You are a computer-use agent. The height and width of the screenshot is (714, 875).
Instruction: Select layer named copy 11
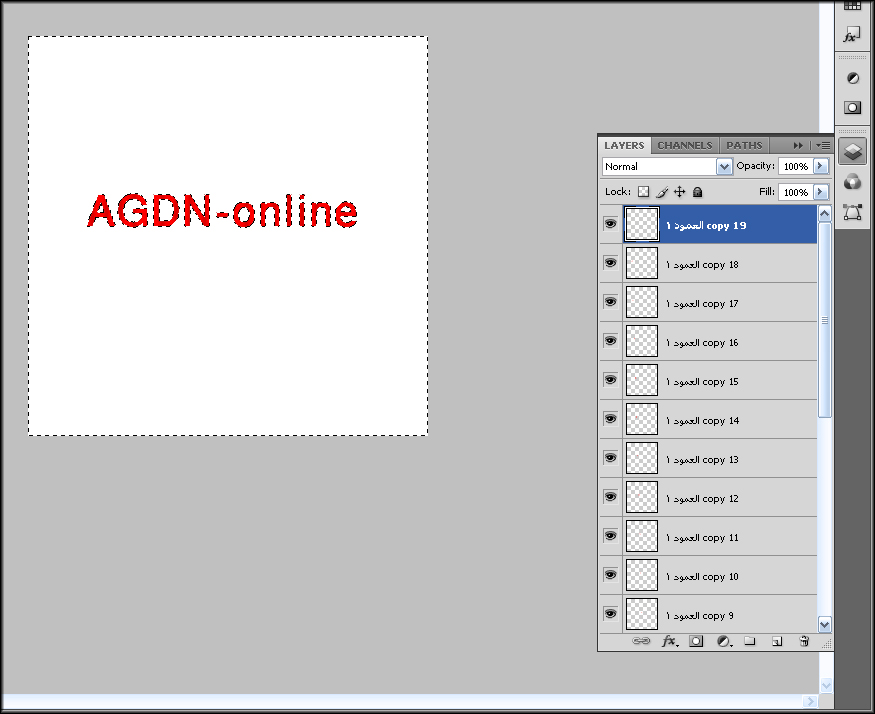[720, 537]
